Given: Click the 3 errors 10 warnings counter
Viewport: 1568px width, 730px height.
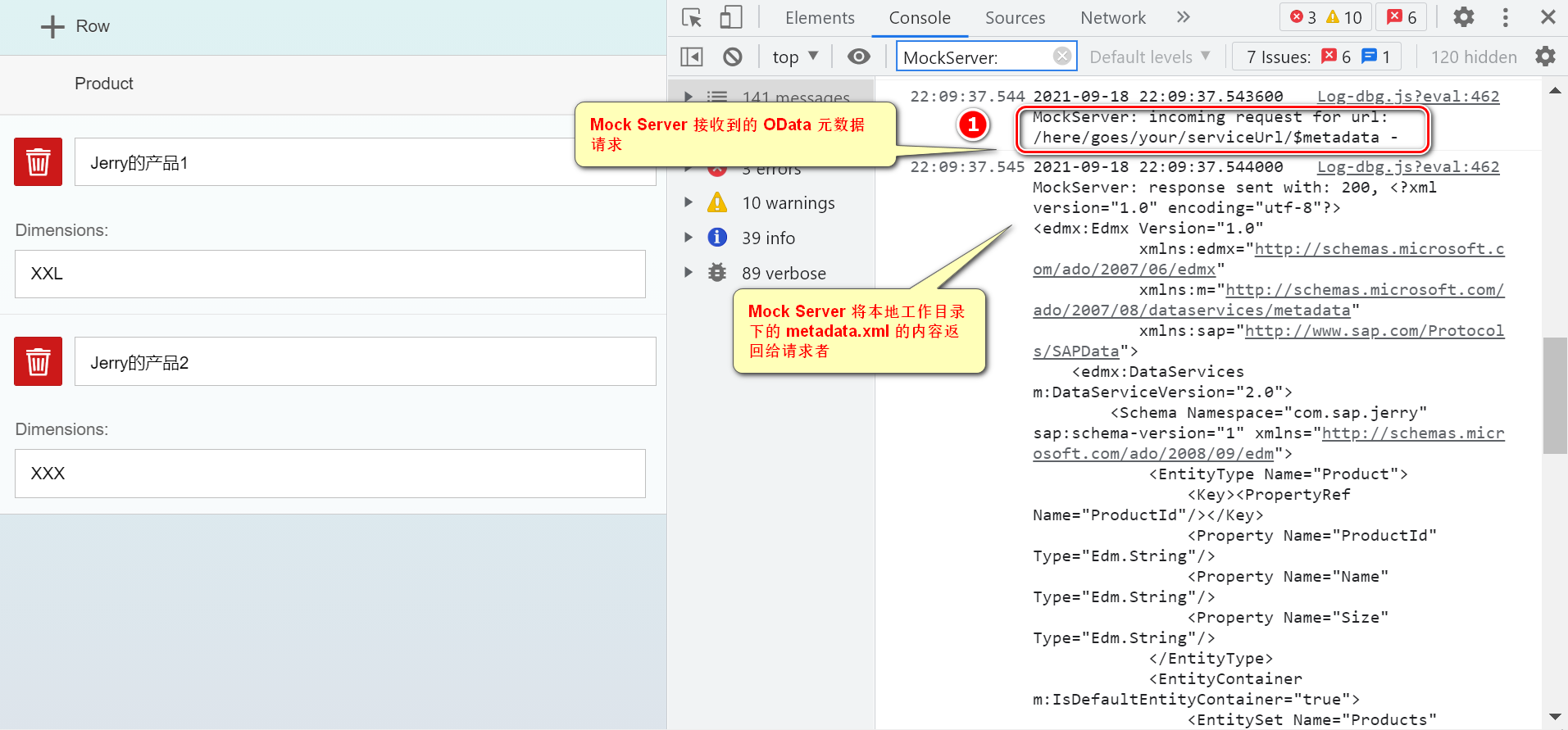Looking at the screenshot, I should click(1325, 17).
